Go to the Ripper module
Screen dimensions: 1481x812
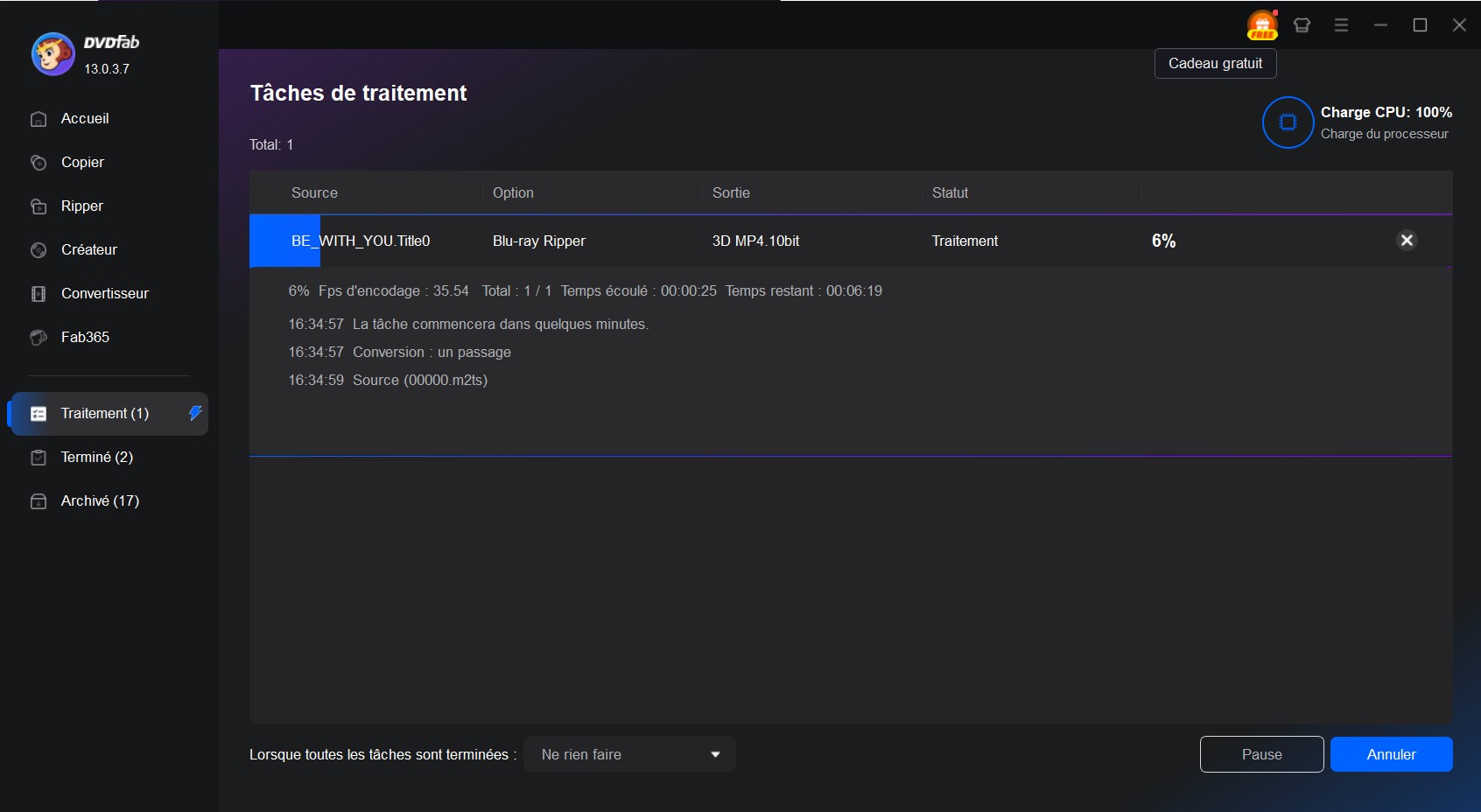point(81,206)
